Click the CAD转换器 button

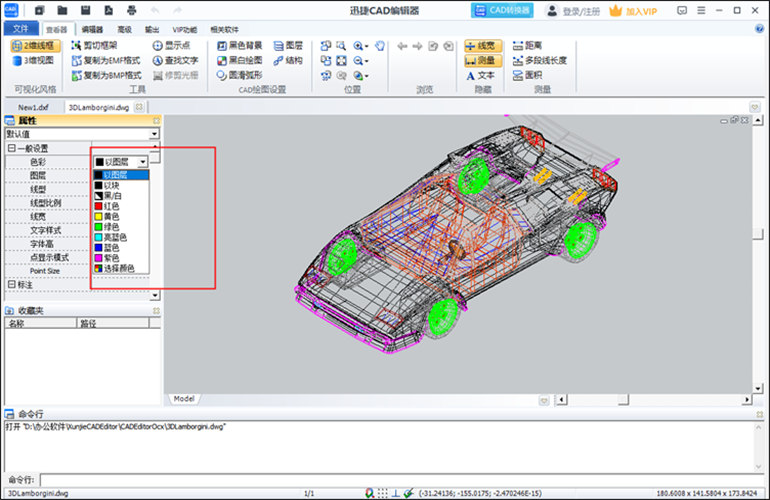(x=502, y=10)
